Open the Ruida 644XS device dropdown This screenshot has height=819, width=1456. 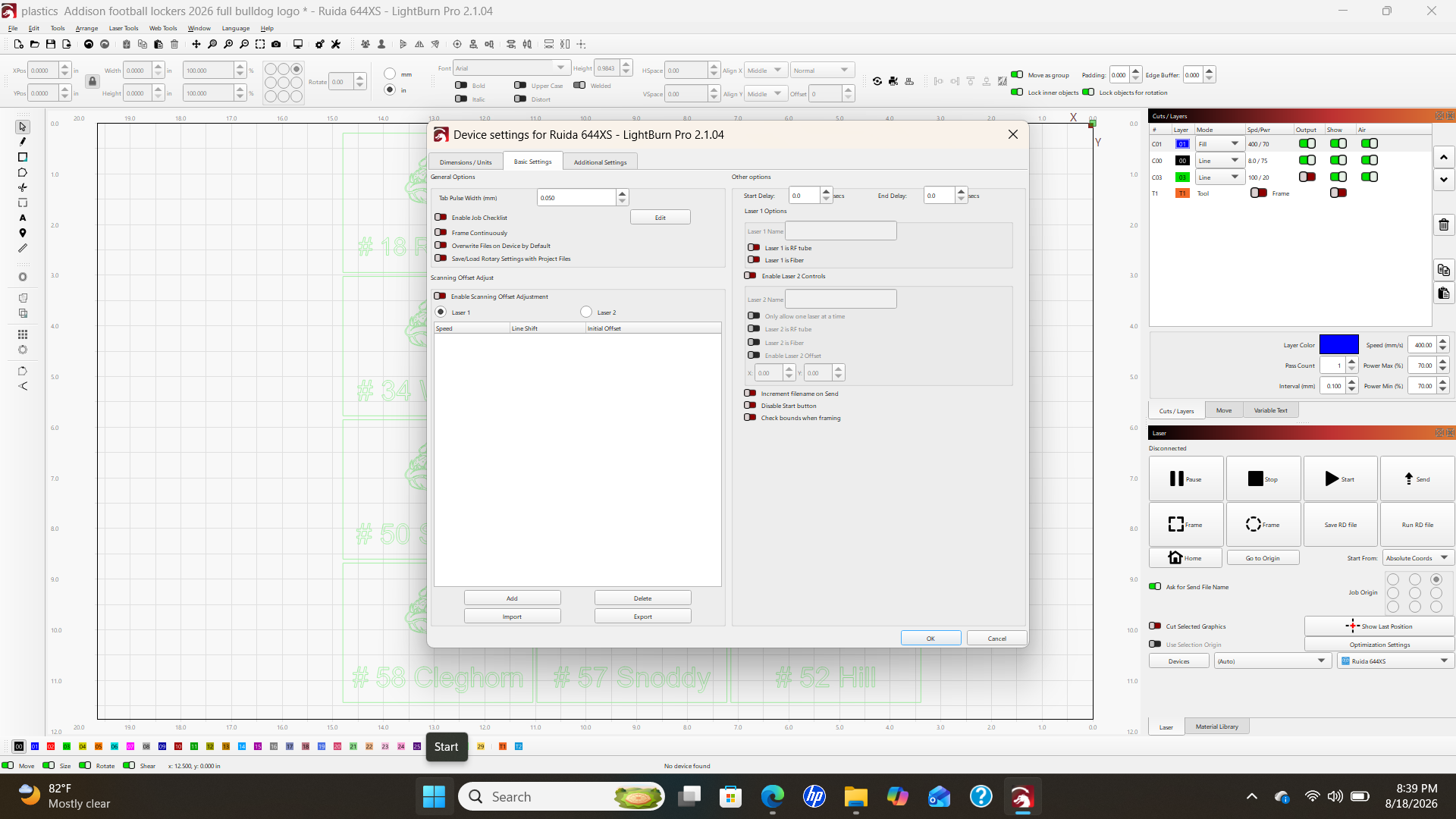pos(1395,661)
